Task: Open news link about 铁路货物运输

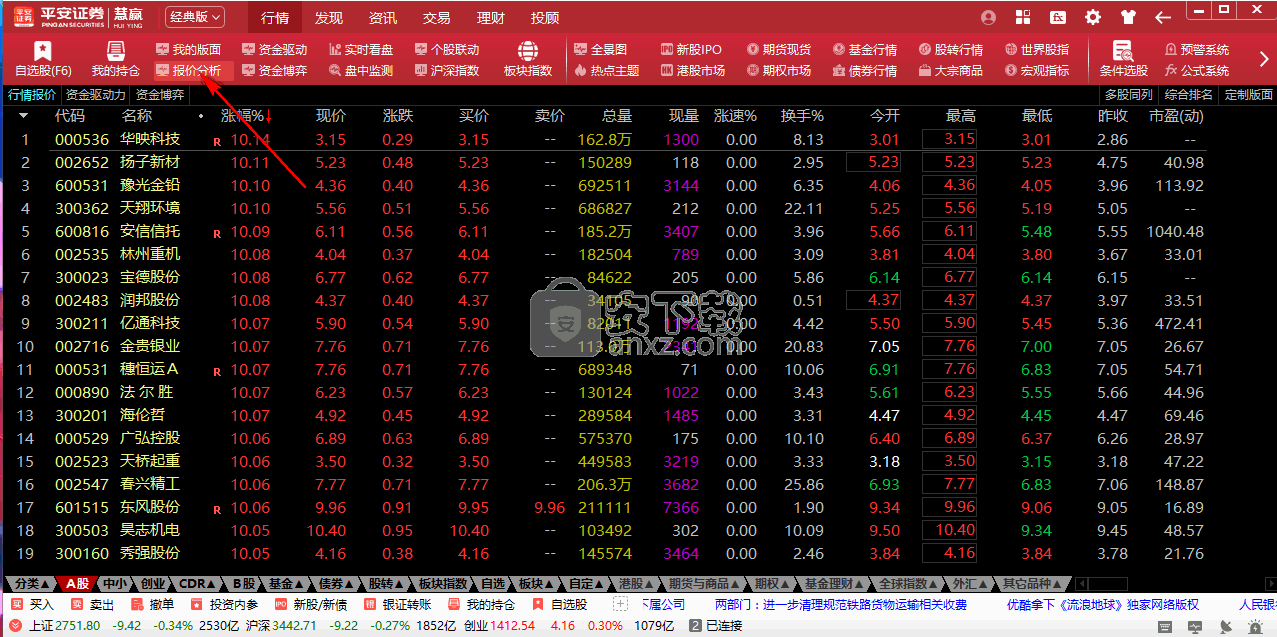Action: 840,604
